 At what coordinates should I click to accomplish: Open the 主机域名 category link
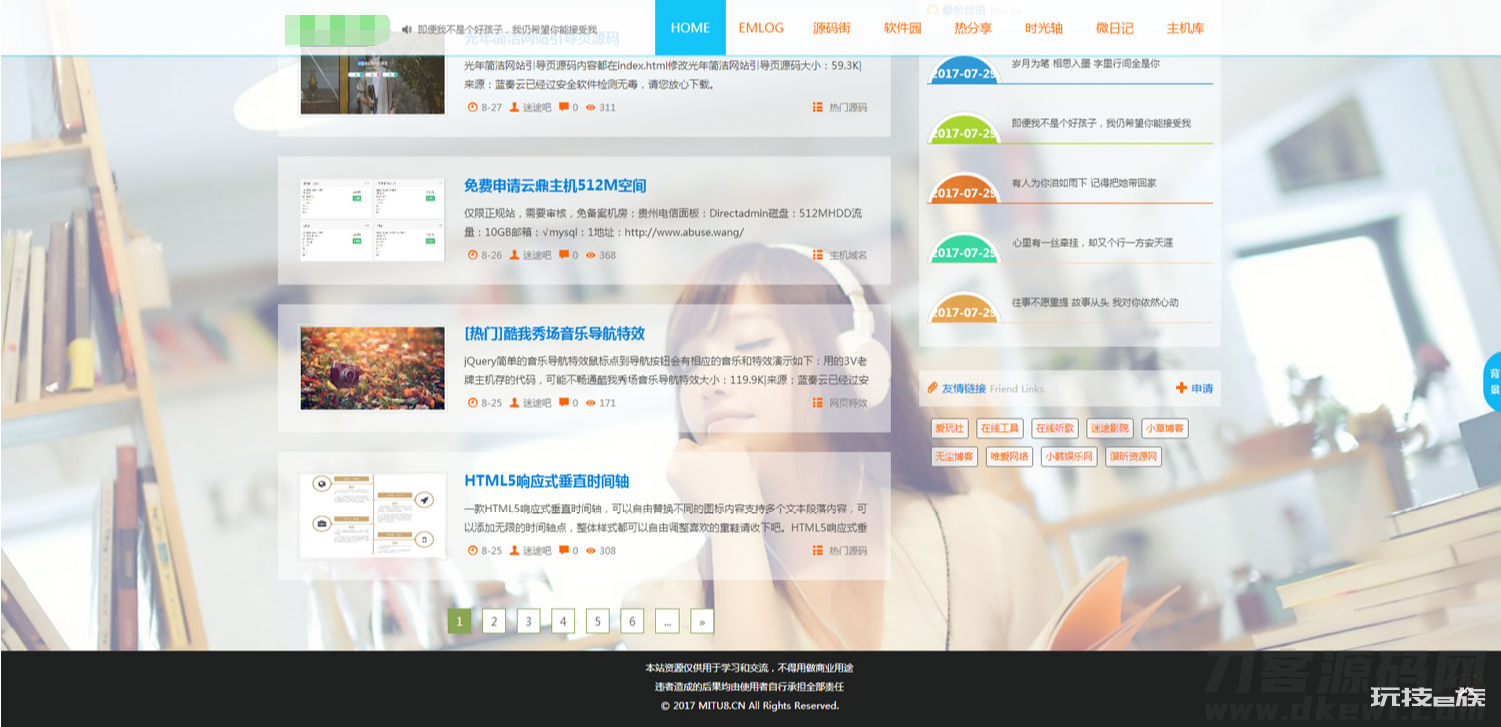point(848,255)
